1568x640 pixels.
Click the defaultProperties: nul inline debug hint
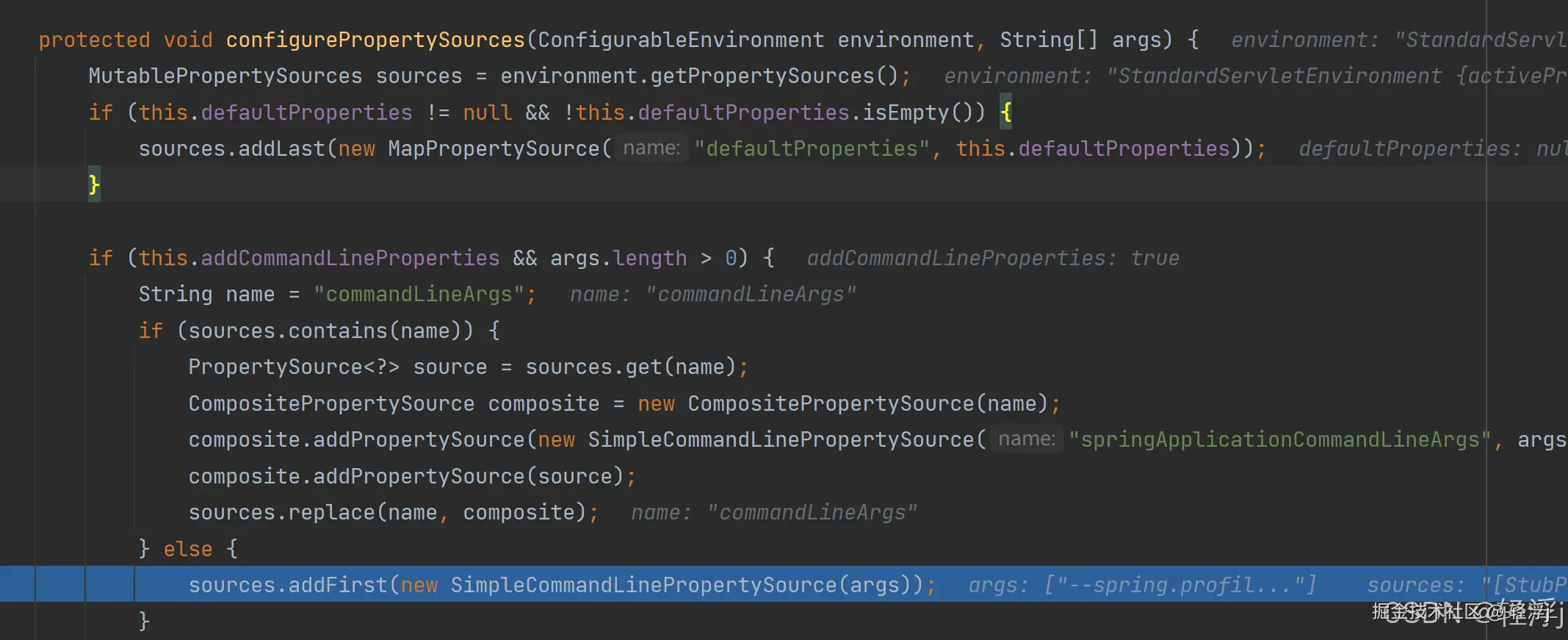1433,148
